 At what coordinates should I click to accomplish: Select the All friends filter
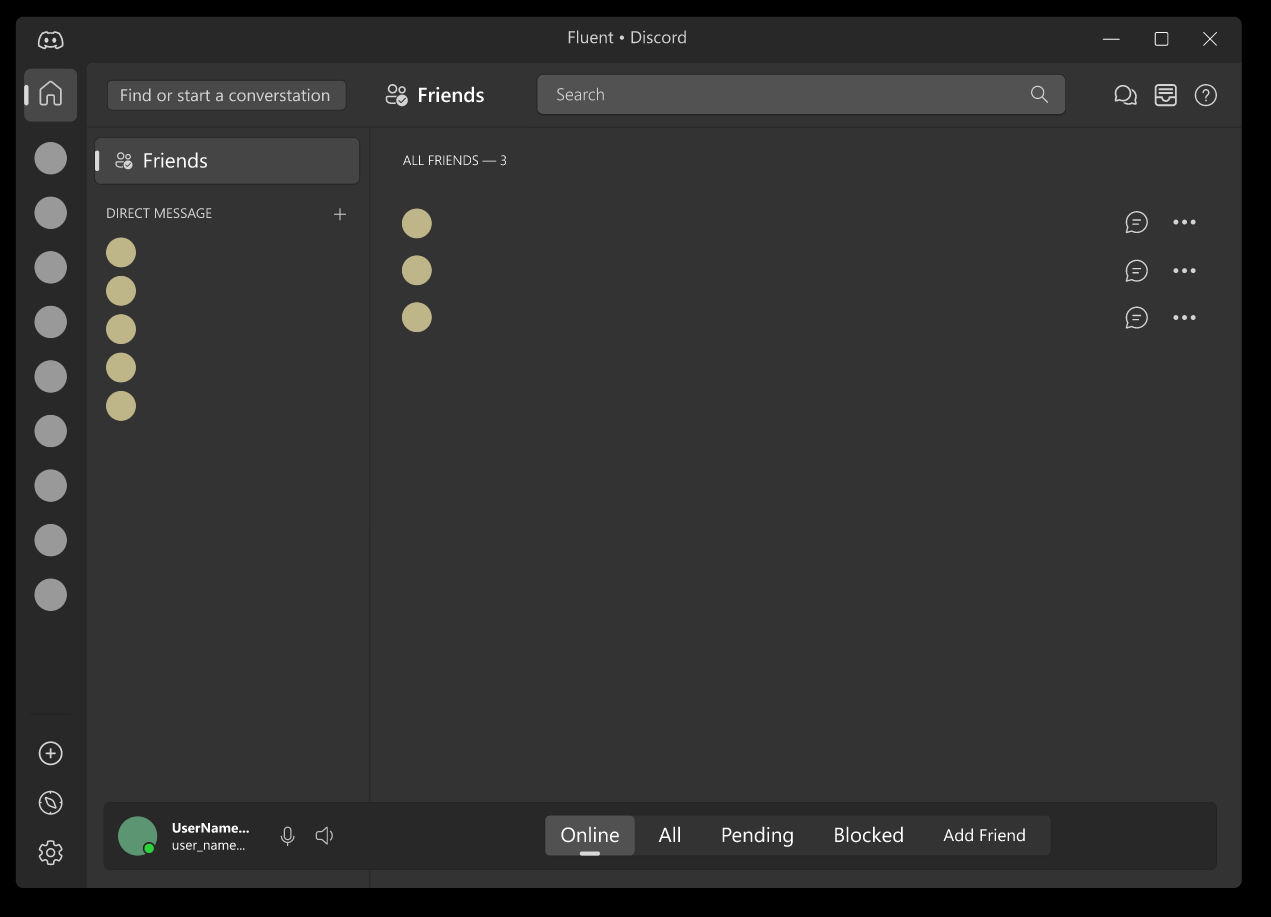(670, 835)
